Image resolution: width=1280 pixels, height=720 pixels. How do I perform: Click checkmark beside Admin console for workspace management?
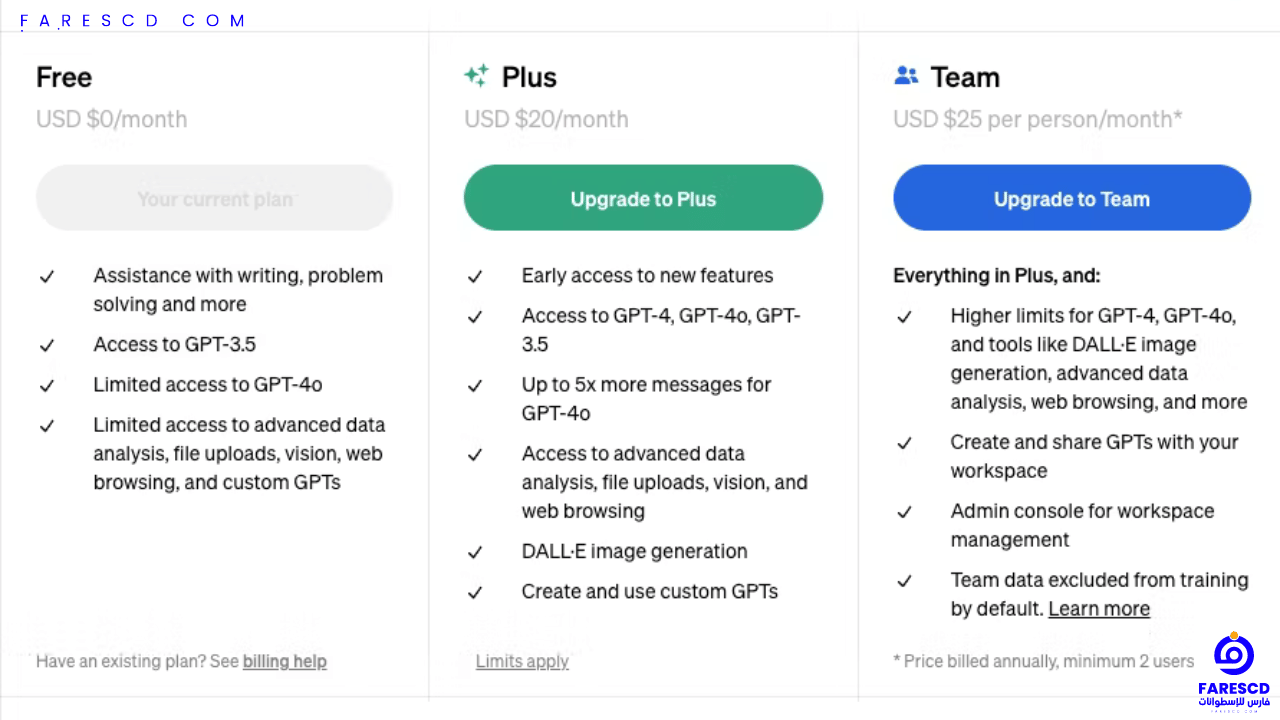[904, 512]
